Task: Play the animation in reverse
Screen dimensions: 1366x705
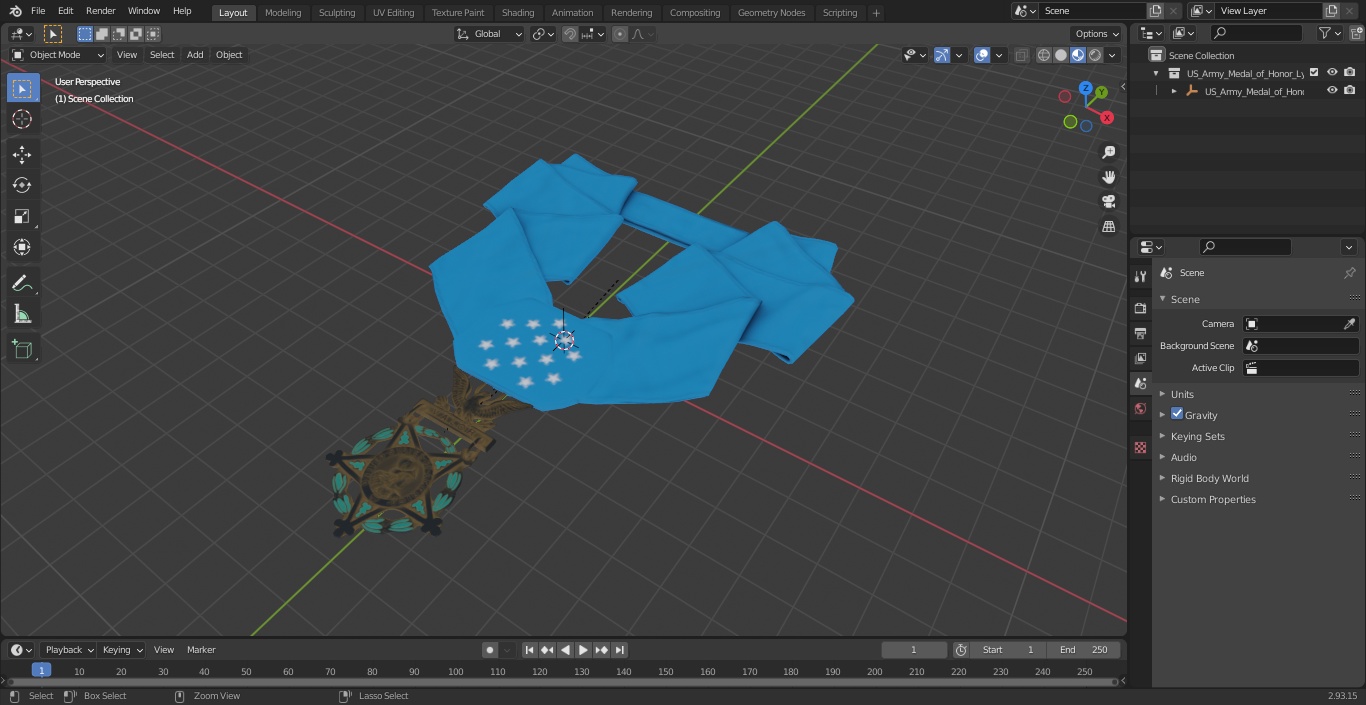Action: point(566,650)
